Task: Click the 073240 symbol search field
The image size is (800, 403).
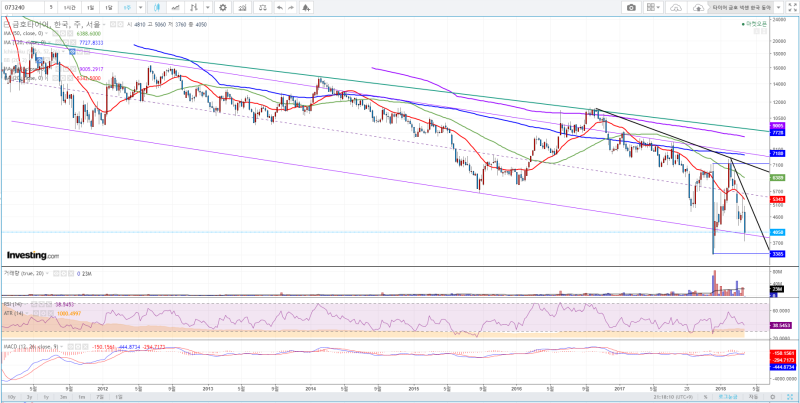Action: click(x=23, y=8)
